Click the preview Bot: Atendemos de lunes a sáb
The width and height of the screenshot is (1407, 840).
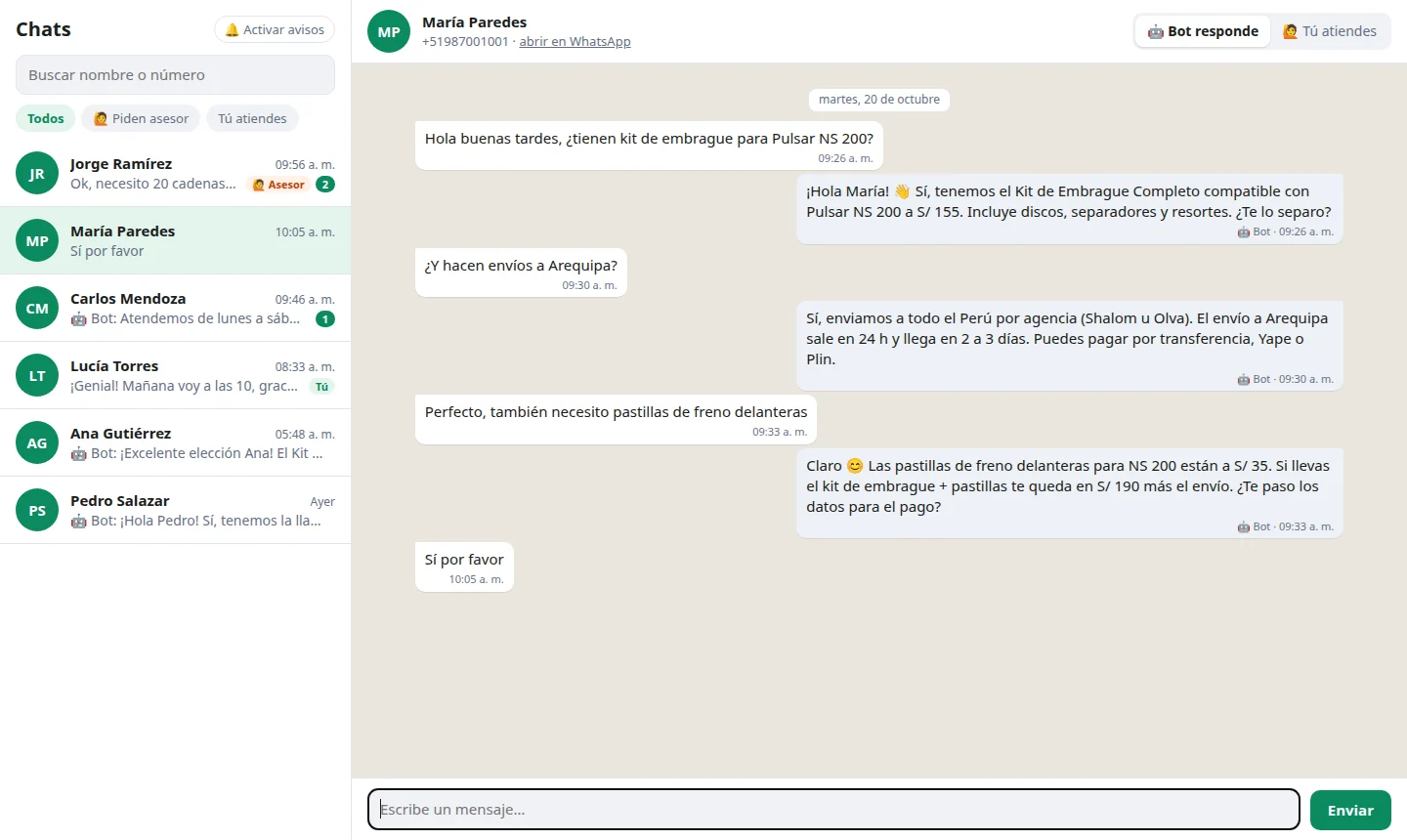186,318
